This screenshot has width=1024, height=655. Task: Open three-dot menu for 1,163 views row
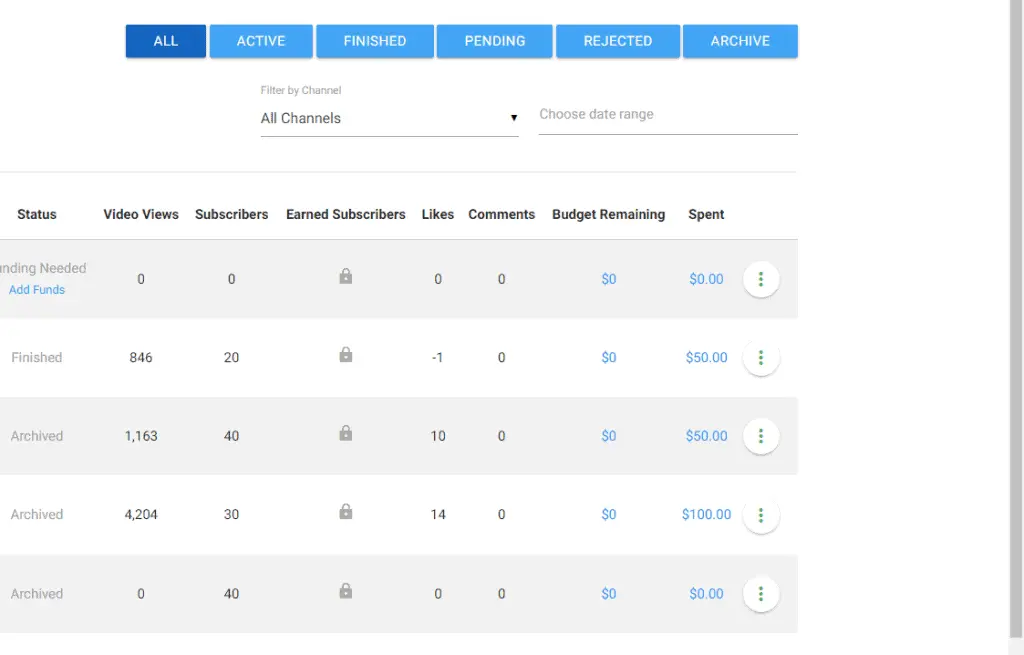(x=761, y=436)
